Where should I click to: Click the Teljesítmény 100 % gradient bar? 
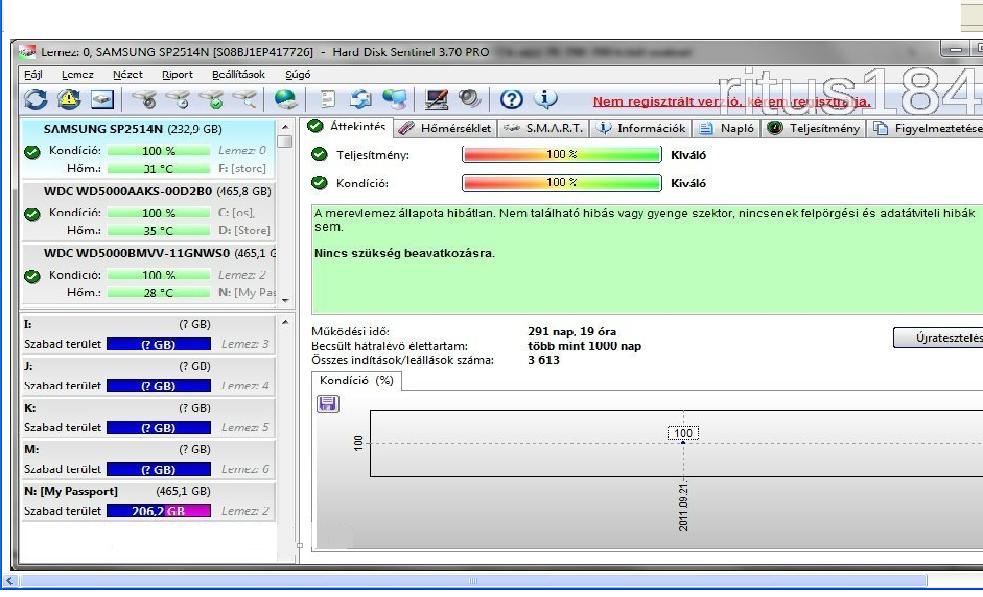[562, 154]
